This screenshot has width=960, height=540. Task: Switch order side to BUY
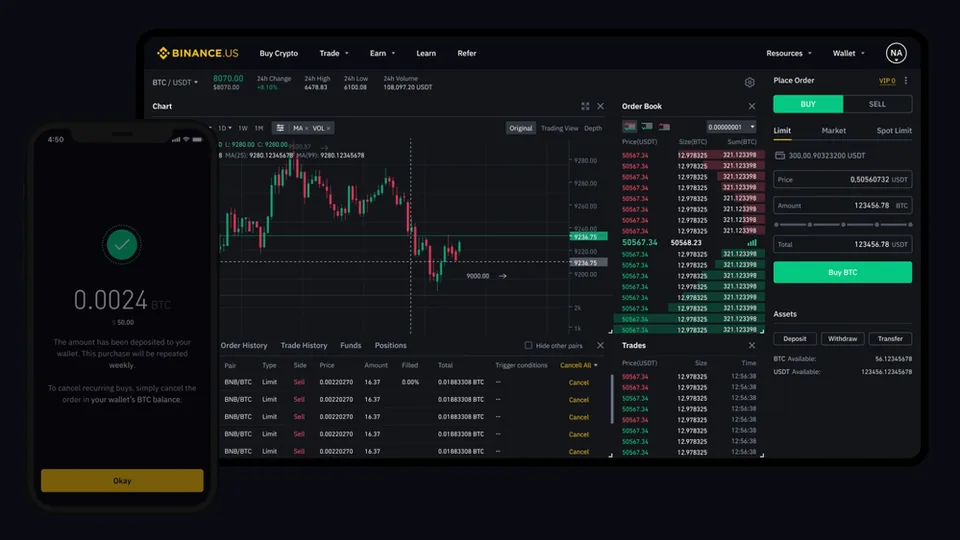tap(808, 104)
